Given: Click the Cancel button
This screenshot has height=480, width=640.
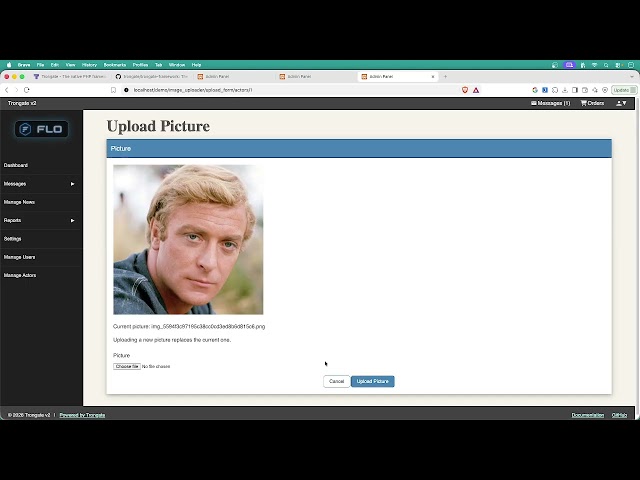Looking at the screenshot, I should pos(337,381).
